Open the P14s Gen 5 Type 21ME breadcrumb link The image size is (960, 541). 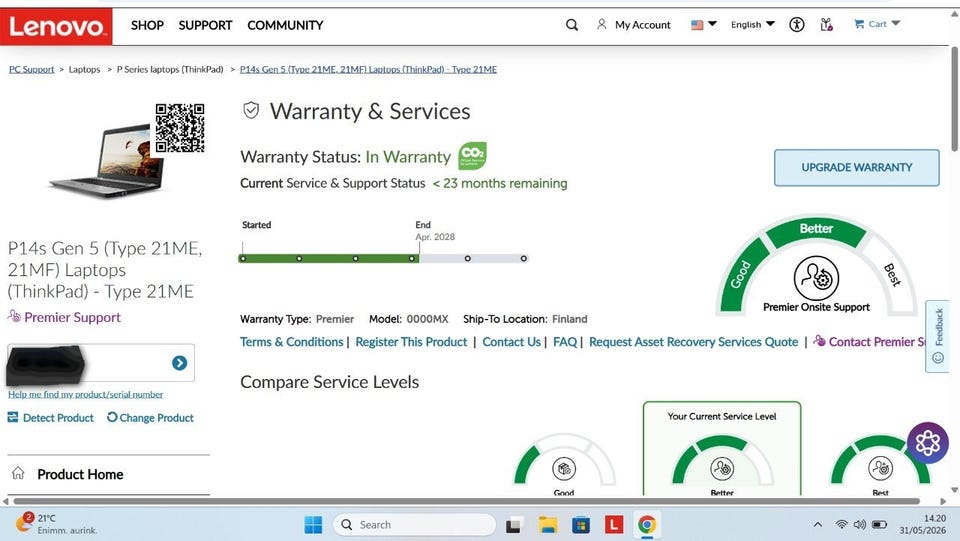tap(368, 69)
